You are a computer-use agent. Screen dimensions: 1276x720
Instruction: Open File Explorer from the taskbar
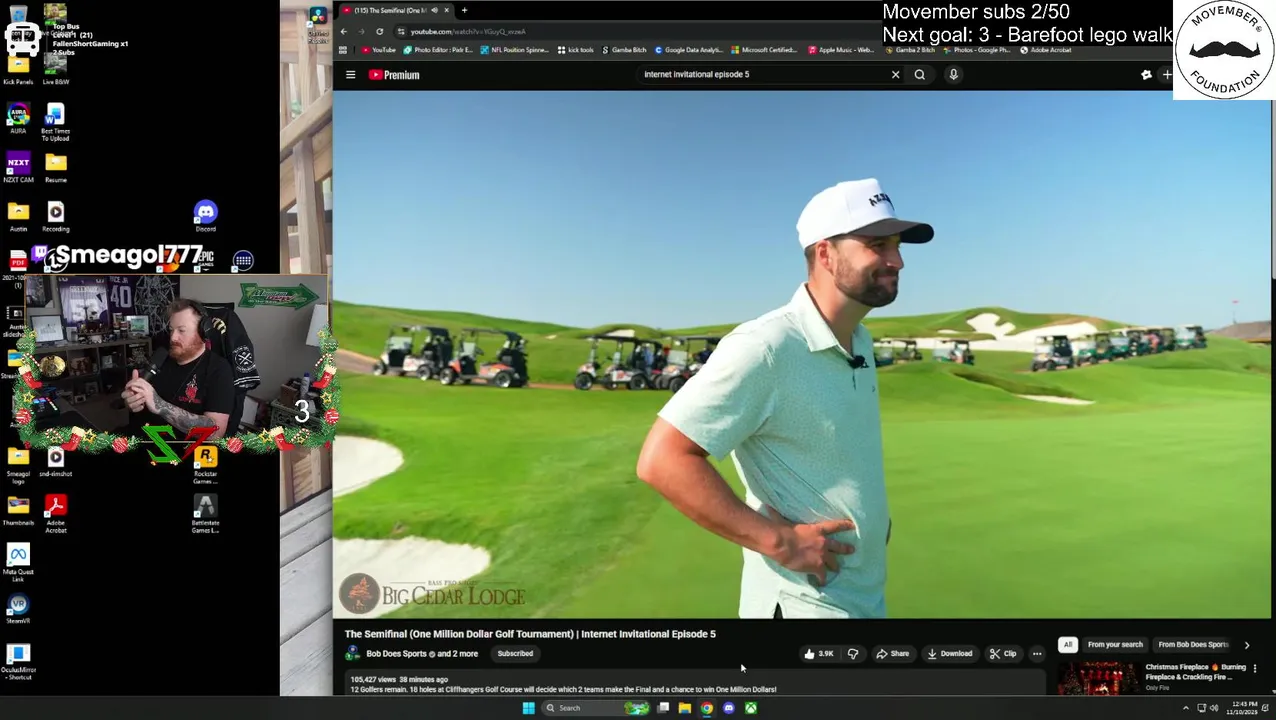point(685,708)
